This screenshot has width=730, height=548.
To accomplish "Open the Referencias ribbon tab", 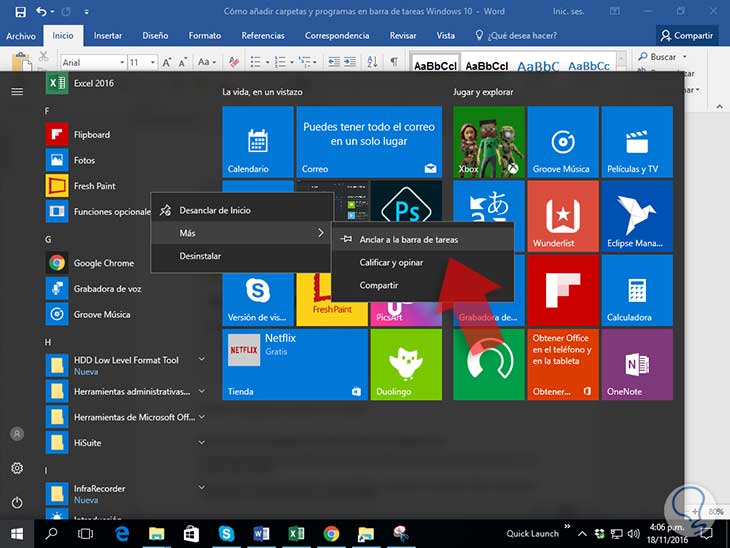I will (x=263, y=36).
